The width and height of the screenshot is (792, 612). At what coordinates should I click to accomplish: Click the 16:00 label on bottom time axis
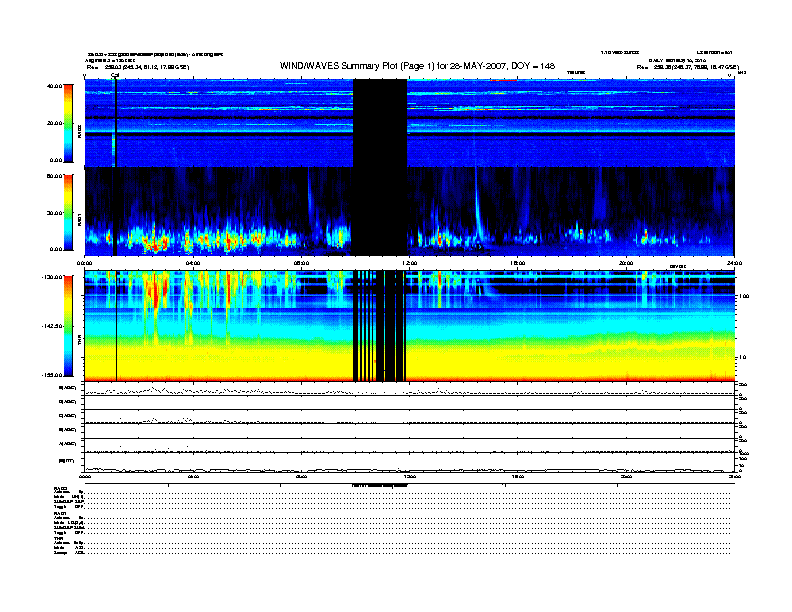click(518, 477)
